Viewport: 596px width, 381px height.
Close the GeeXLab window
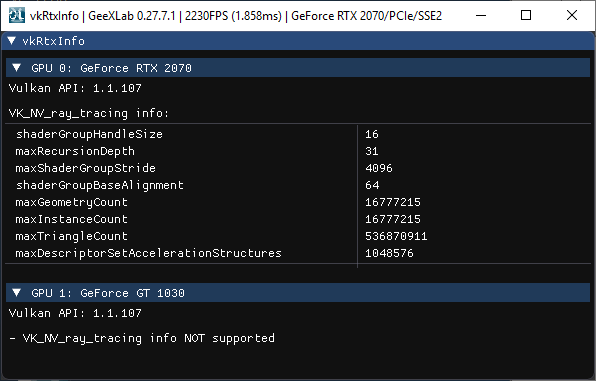tap(572, 16)
